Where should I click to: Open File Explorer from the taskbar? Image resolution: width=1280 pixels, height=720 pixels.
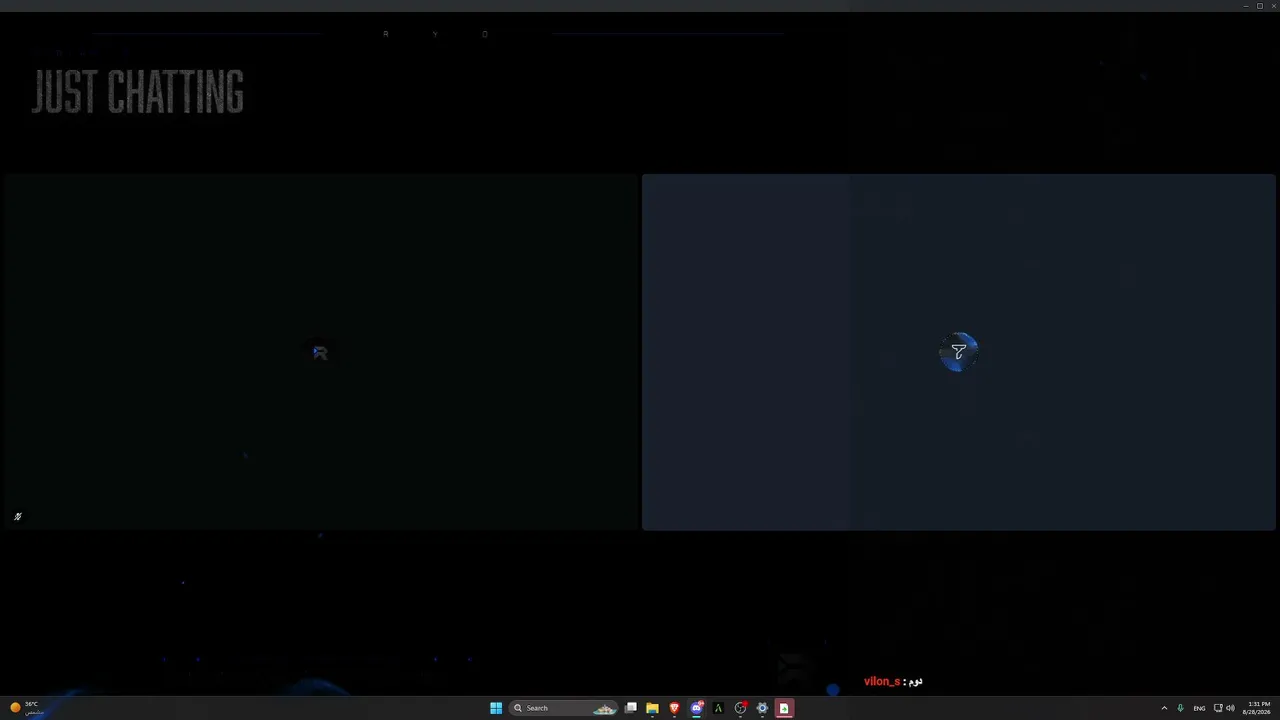point(652,708)
